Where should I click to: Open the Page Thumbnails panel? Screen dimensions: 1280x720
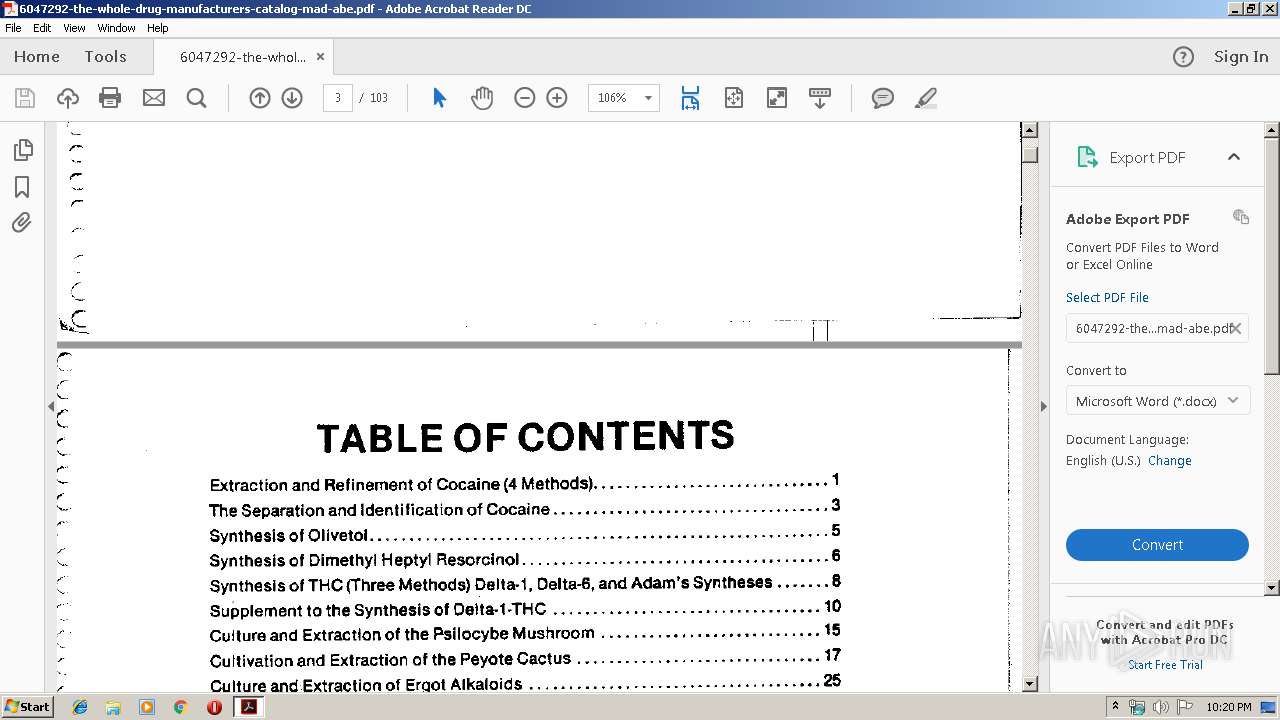(22, 150)
